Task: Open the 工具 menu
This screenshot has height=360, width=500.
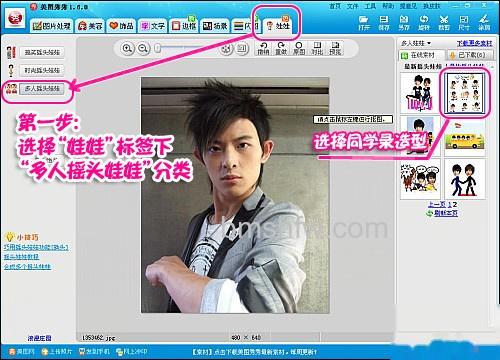Action: [370, 6]
